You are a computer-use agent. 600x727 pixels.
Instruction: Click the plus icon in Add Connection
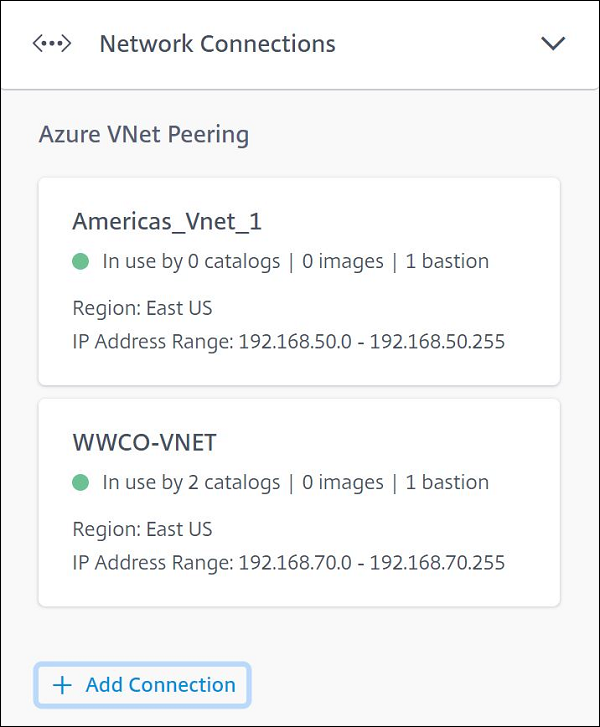pyautogui.click(x=62, y=685)
